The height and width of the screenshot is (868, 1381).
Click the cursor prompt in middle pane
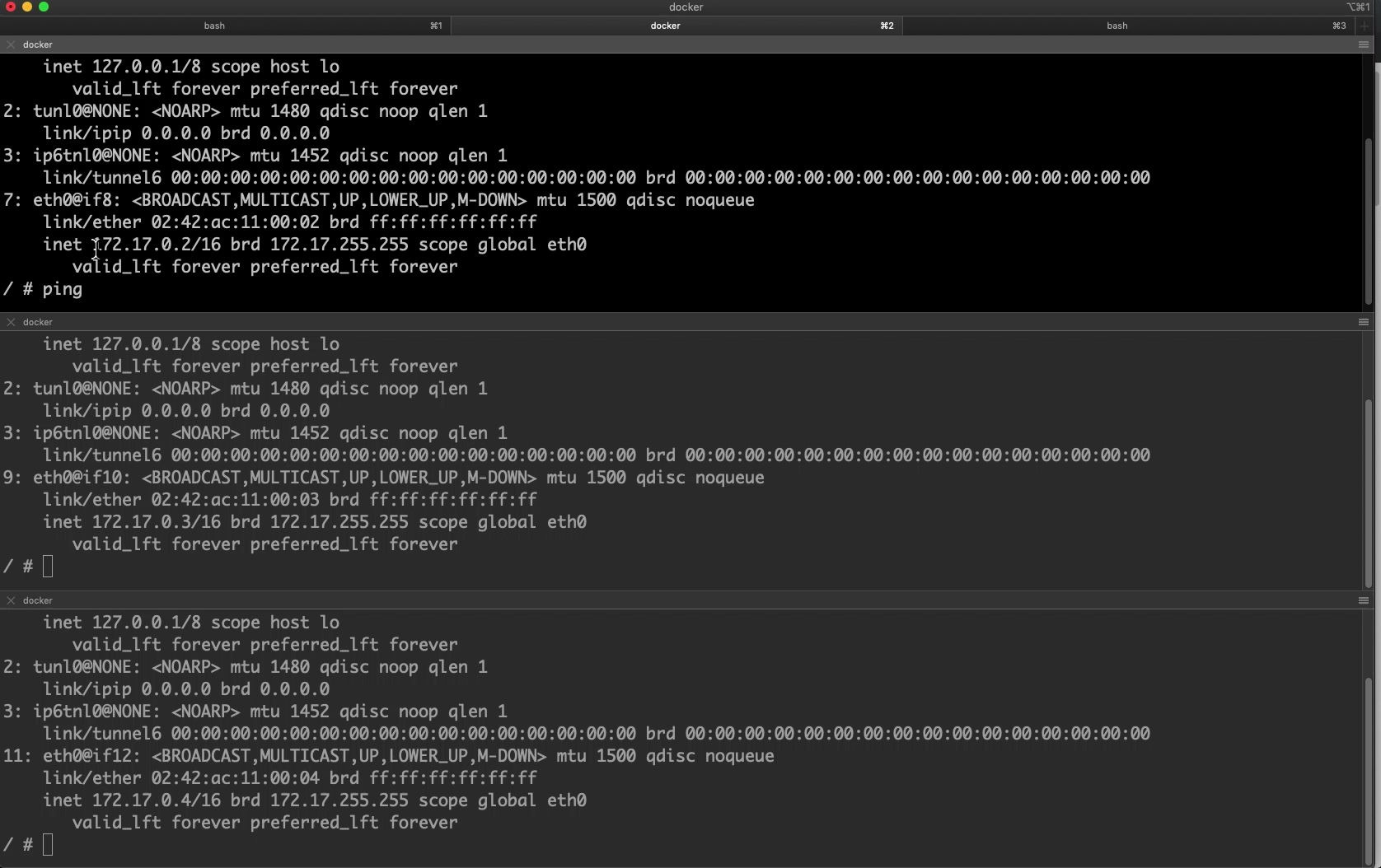pyautogui.click(x=48, y=567)
